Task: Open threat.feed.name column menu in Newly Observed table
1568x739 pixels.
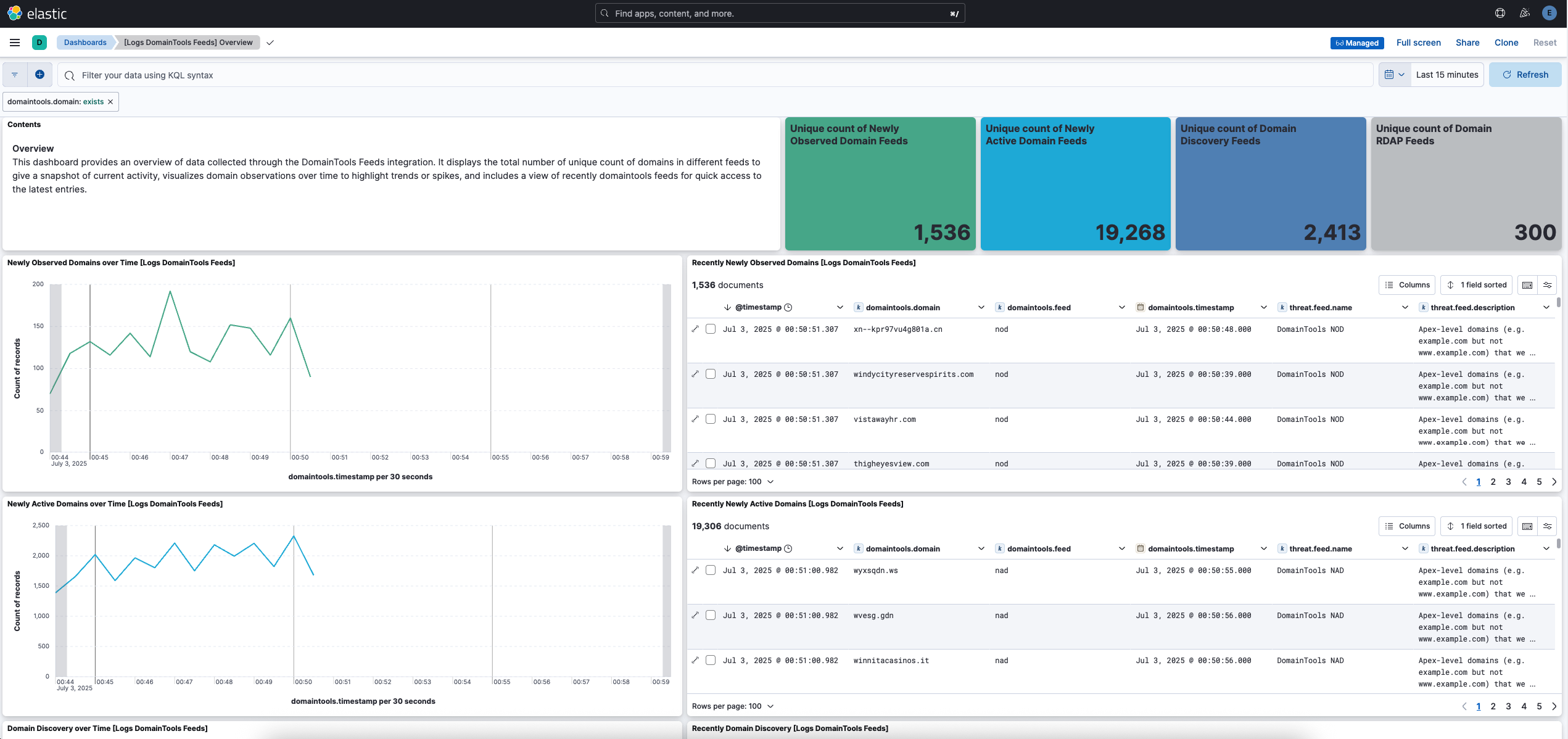Action: click(x=1405, y=307)
